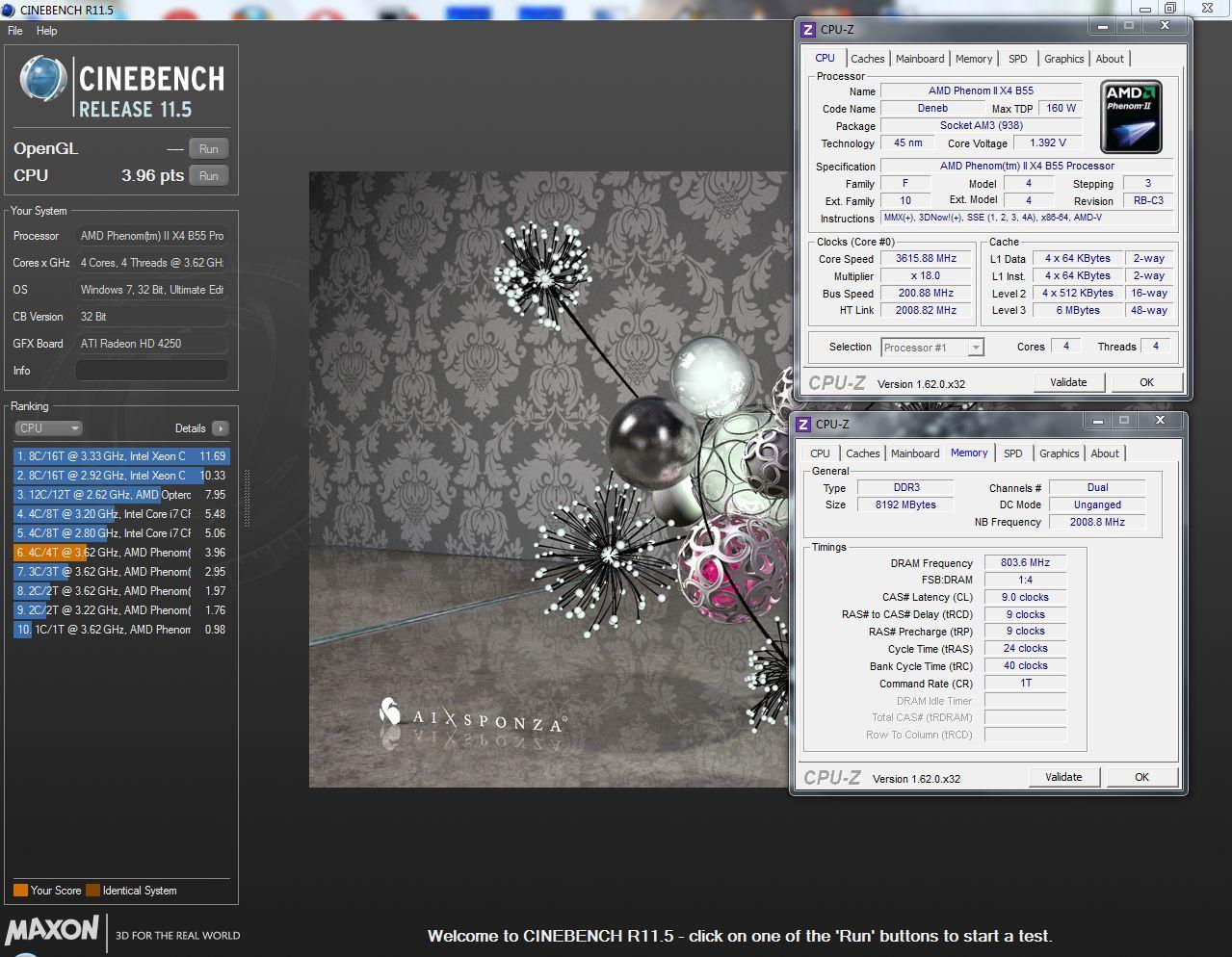Select ranking row 4C/8T @ 3.20 GHz Core i7
Screen dimensions: 1232x957
pos(121,514)
